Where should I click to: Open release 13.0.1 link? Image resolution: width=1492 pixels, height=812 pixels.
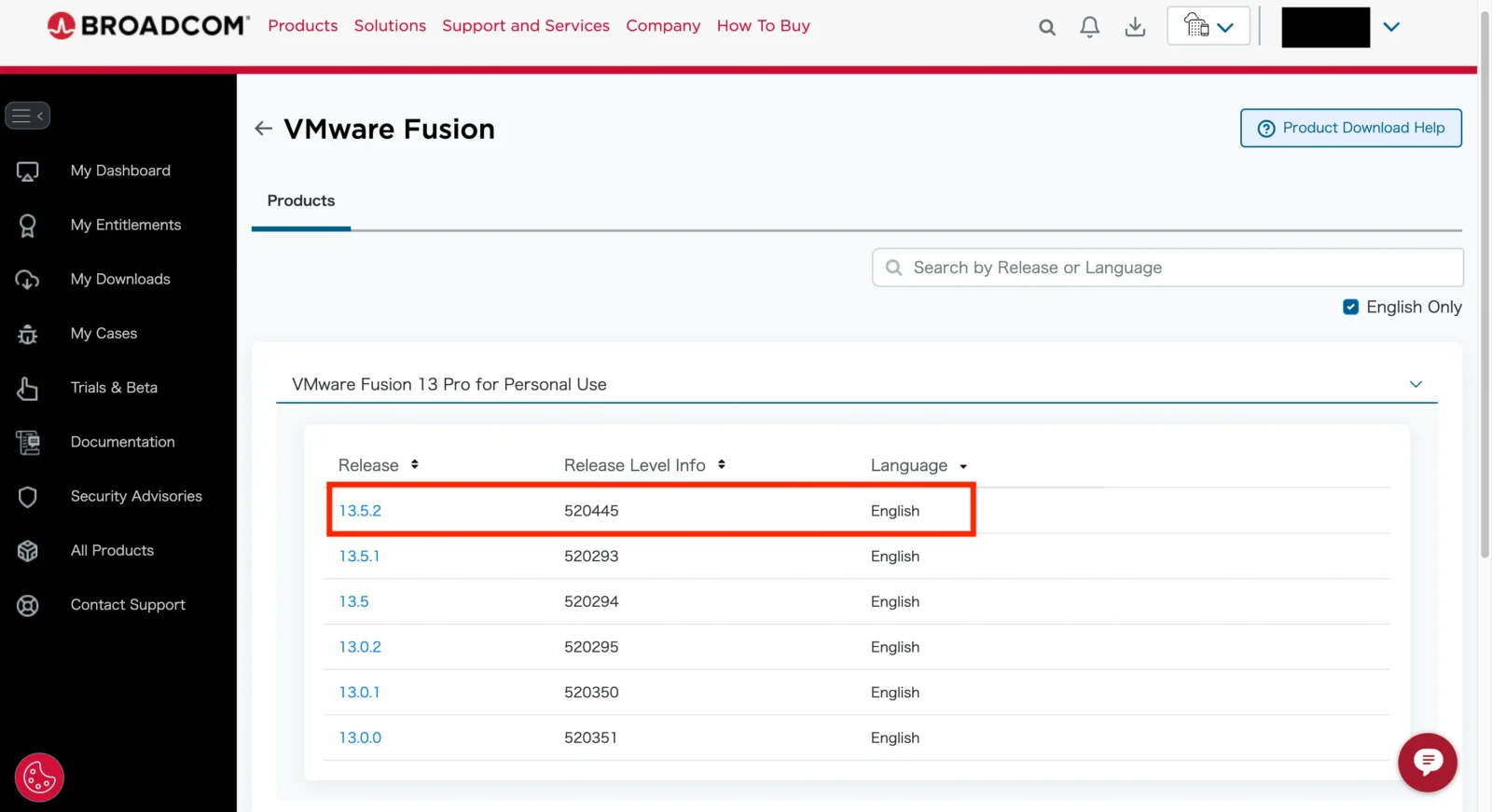(359, 693)
